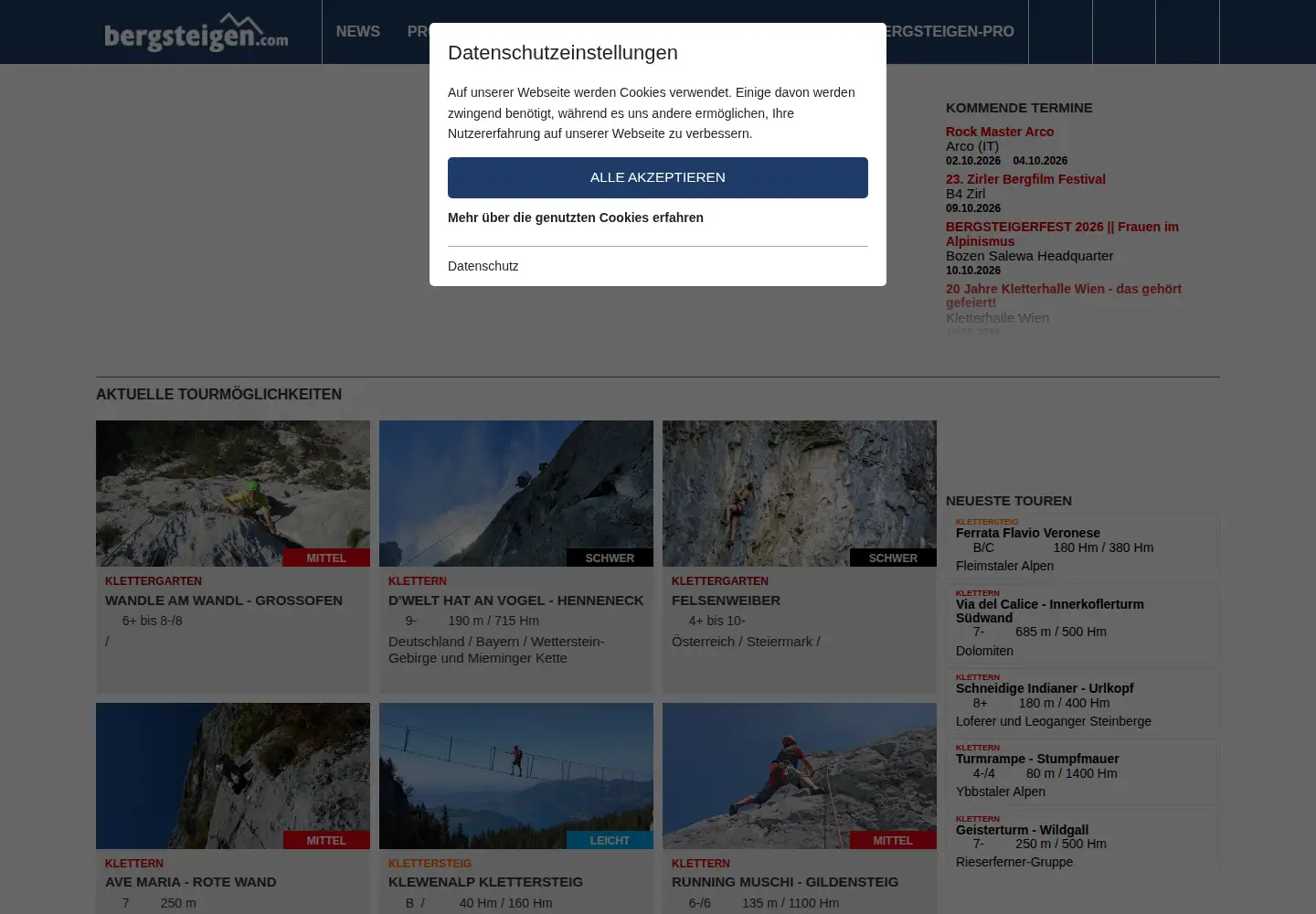
Task: Click 'Fleimstaler Alpen' under Ferrata Flavio Veronese
Action: [1004, 566]
